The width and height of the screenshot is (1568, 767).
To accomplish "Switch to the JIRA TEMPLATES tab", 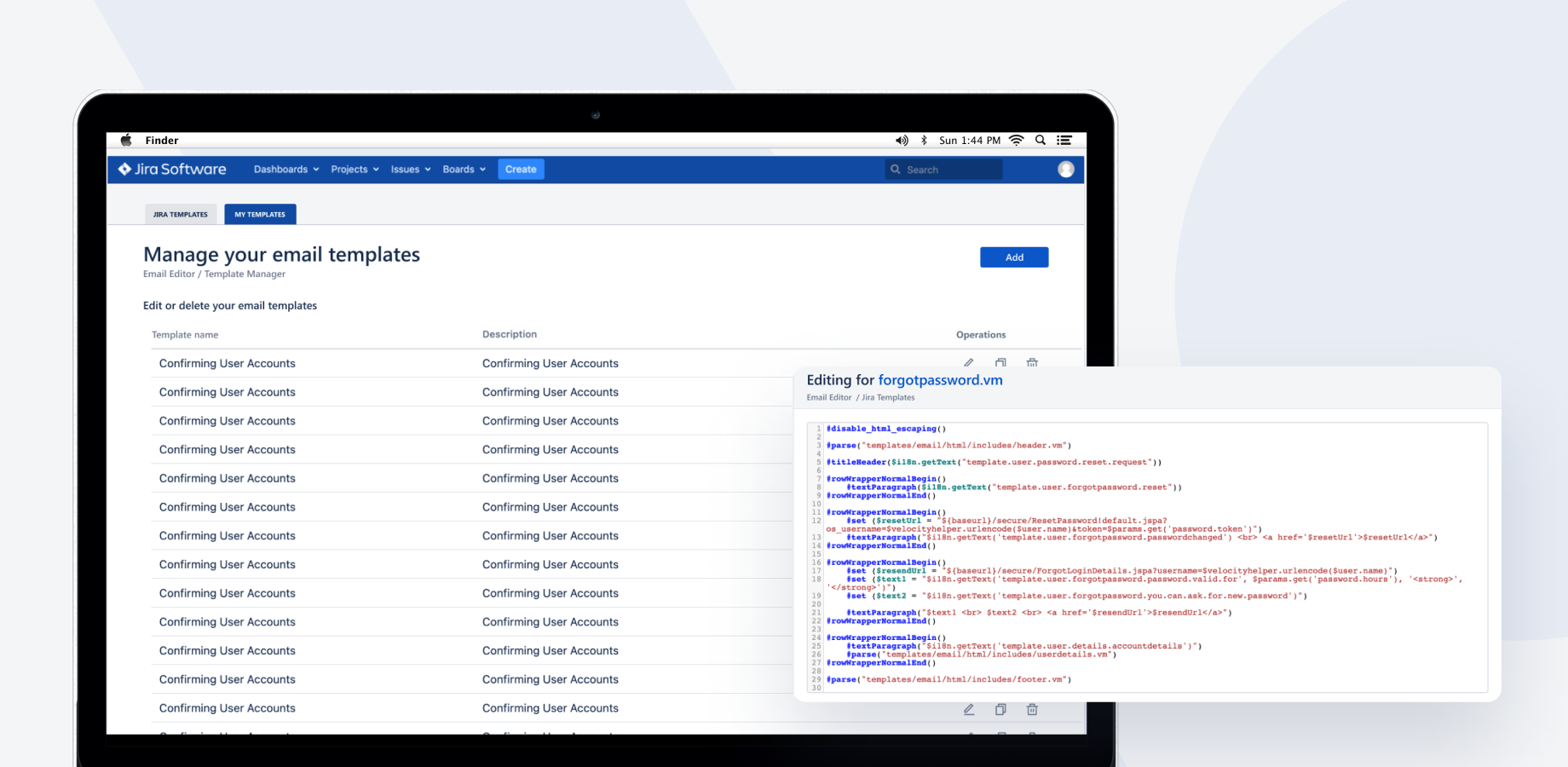I will click(x=180, y=214).
